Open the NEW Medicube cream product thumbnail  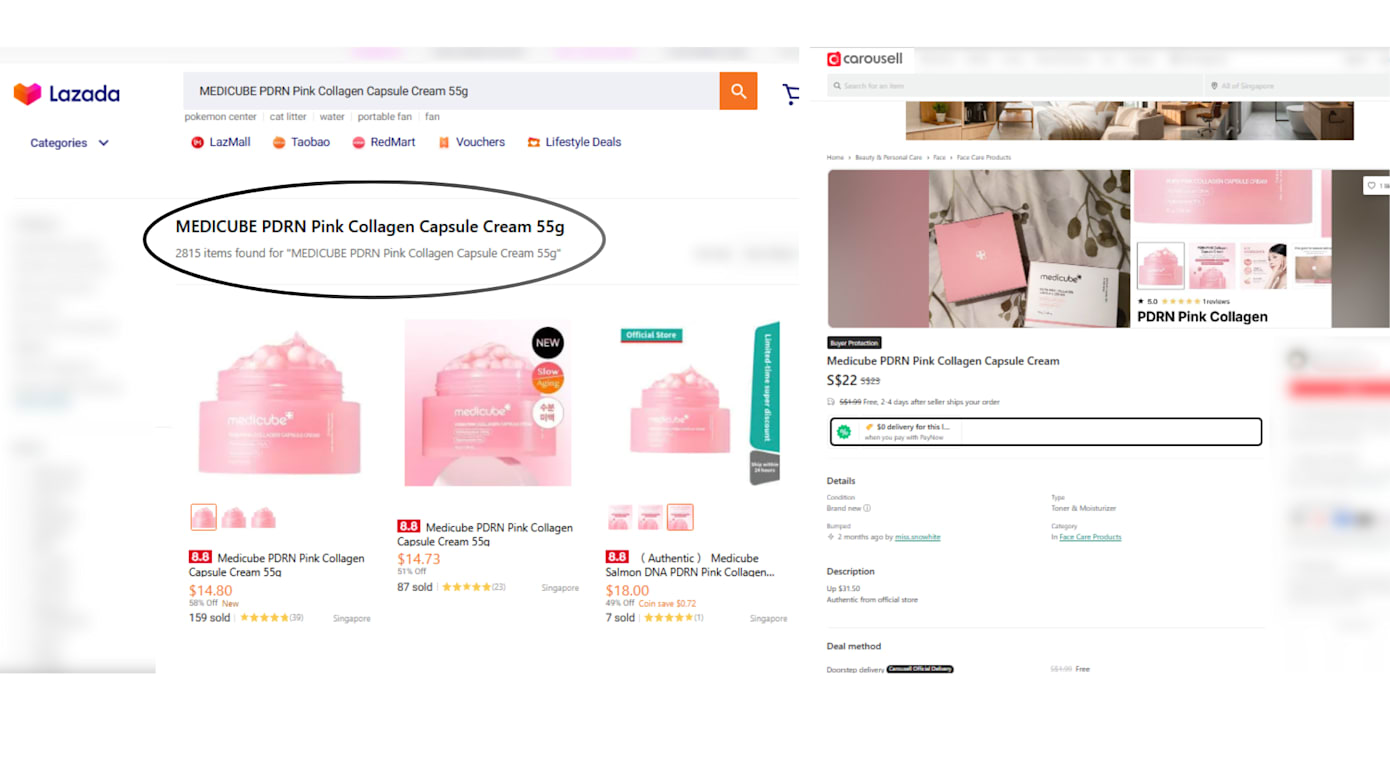click(487, 403)
